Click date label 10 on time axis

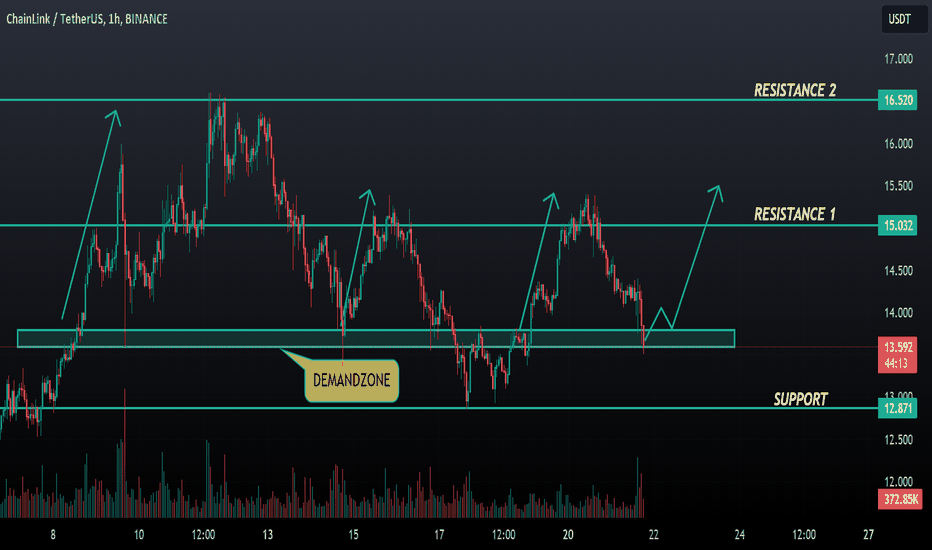[138, 535]
